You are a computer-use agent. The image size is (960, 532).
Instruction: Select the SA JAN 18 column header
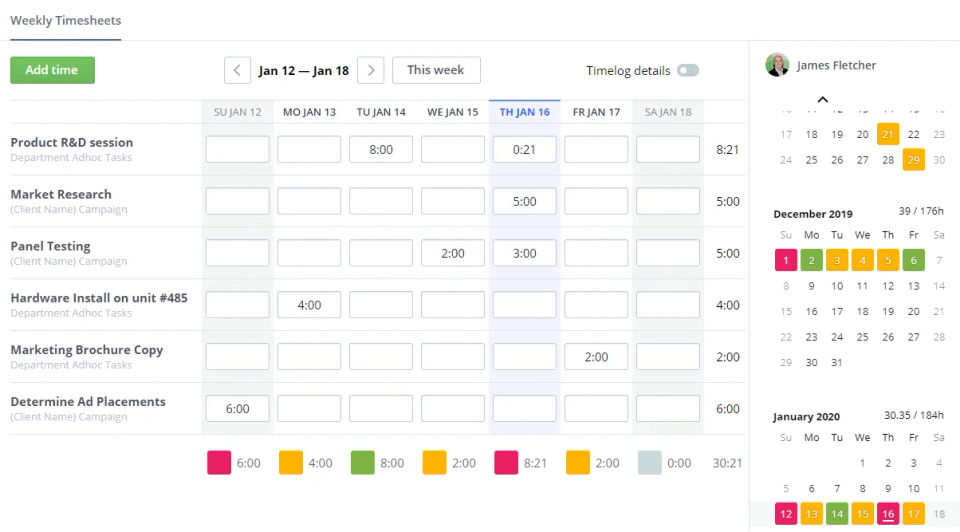pyautogui.click(x=668, y=112)
